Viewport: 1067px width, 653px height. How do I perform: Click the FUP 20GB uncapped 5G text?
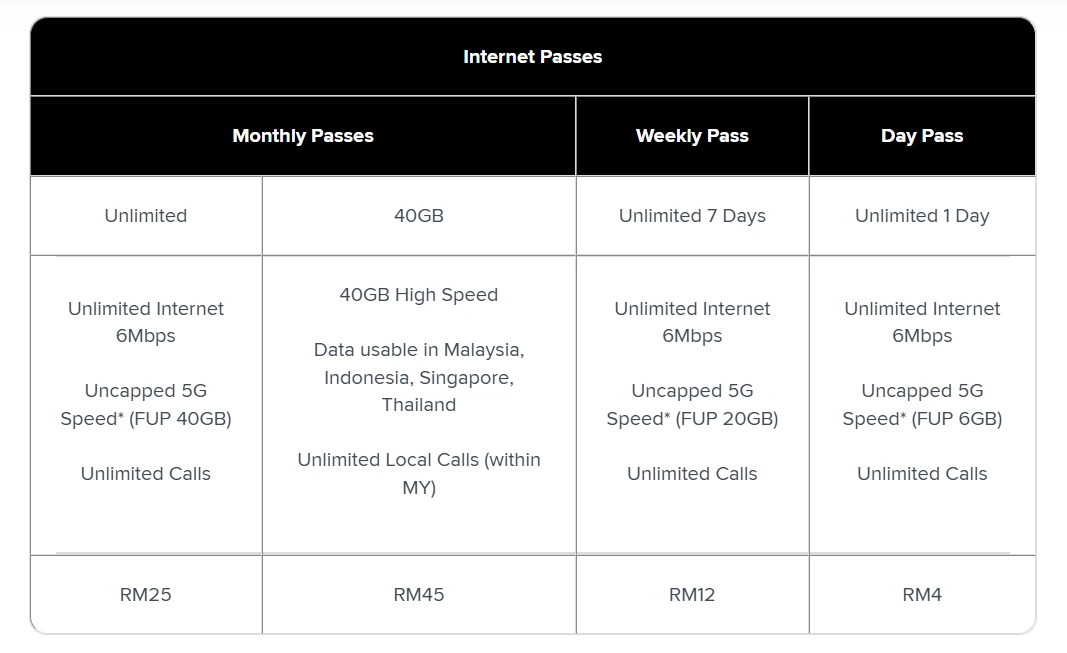pyautogui.click(x=692, y=404)
